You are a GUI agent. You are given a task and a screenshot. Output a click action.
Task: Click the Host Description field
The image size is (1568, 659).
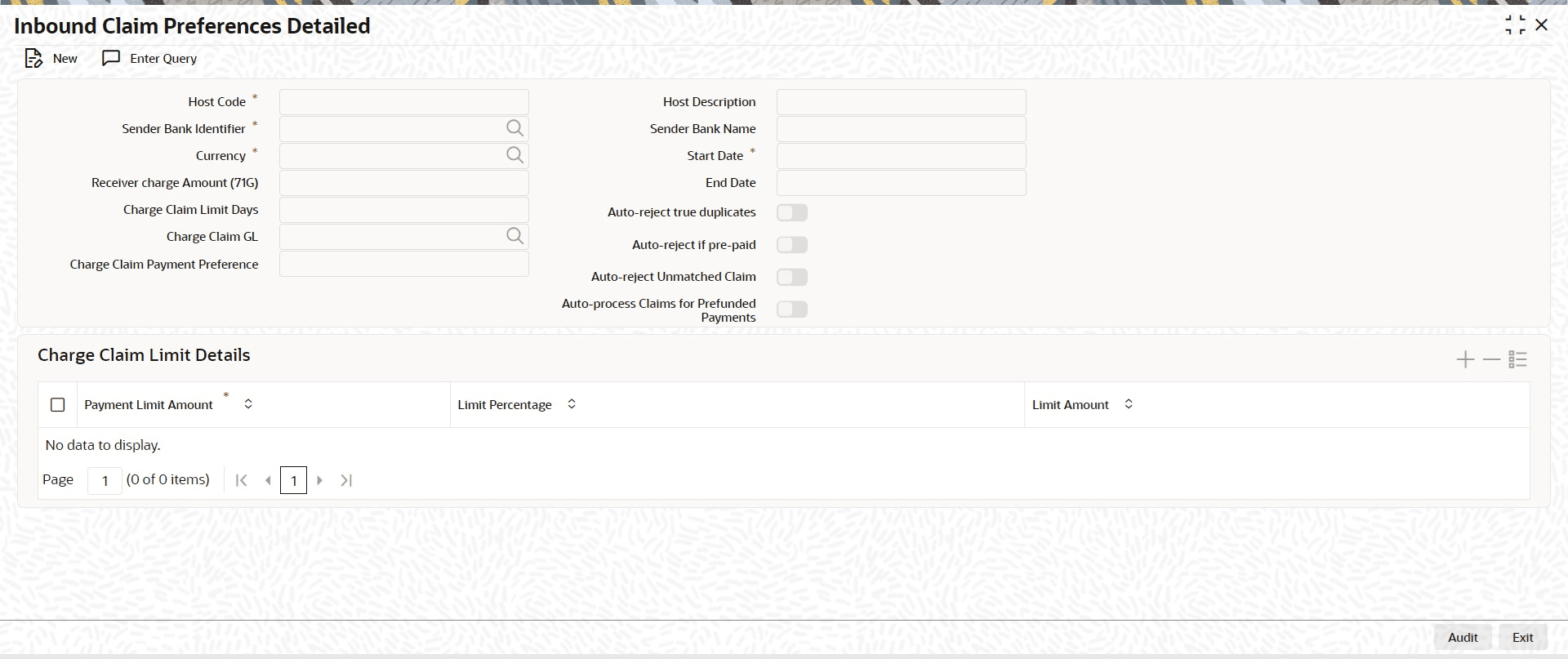902,102
